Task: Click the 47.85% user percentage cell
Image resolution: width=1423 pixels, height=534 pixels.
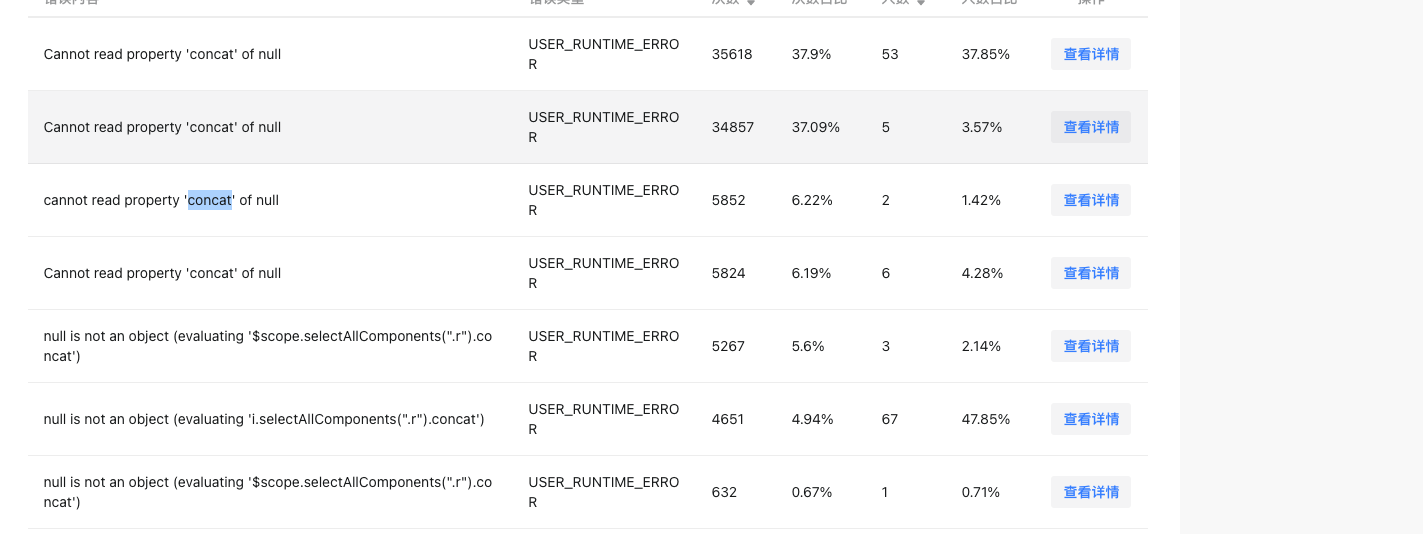Action: (986, 419)
